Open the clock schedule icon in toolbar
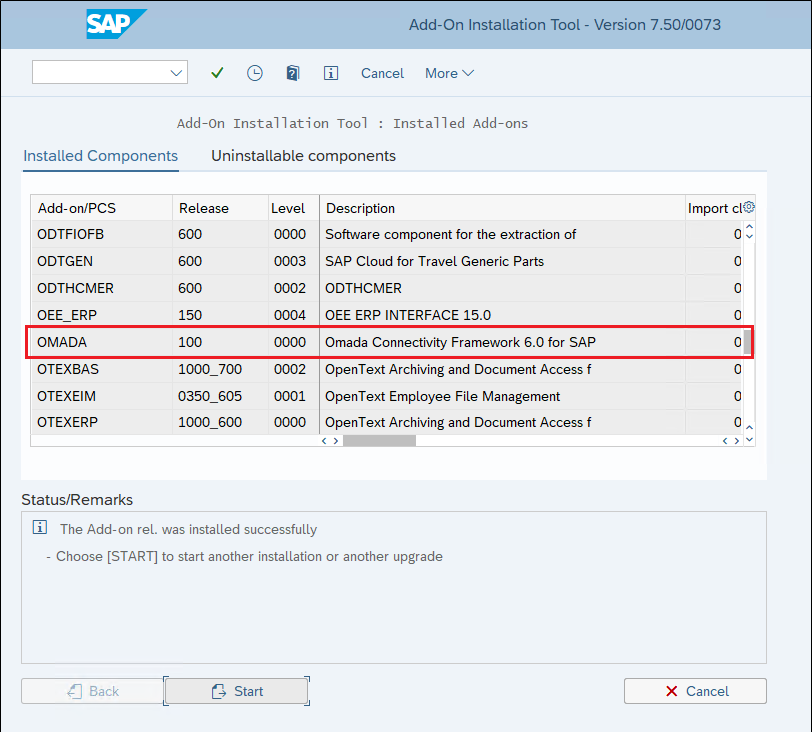The width and height of the screenshot is (812, 732). pyautogui.click(x=255, y=73)
